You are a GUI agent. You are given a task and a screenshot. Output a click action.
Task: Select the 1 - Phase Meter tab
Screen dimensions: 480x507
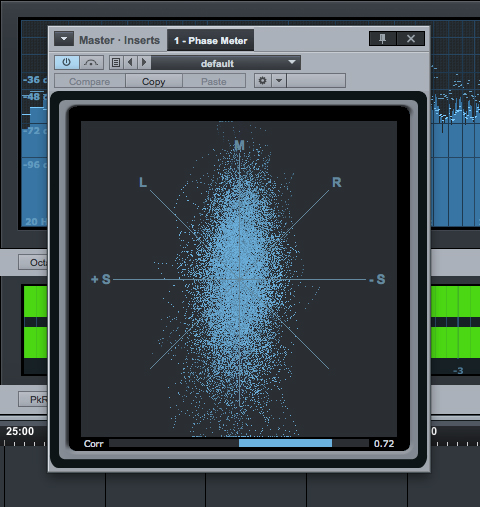tap(210, 40)
